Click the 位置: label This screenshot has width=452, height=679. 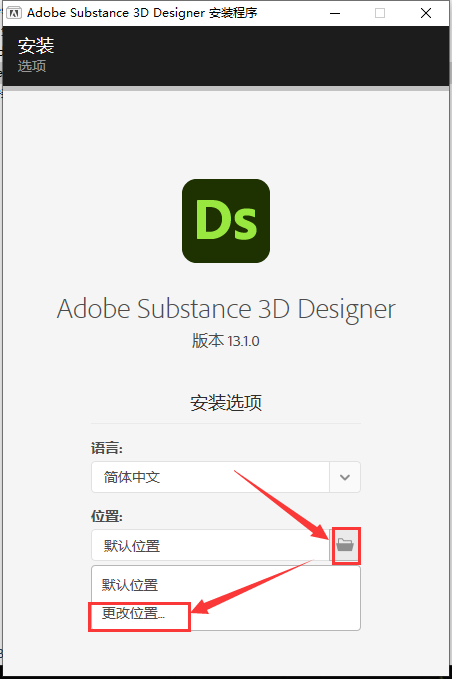(107, 516)
